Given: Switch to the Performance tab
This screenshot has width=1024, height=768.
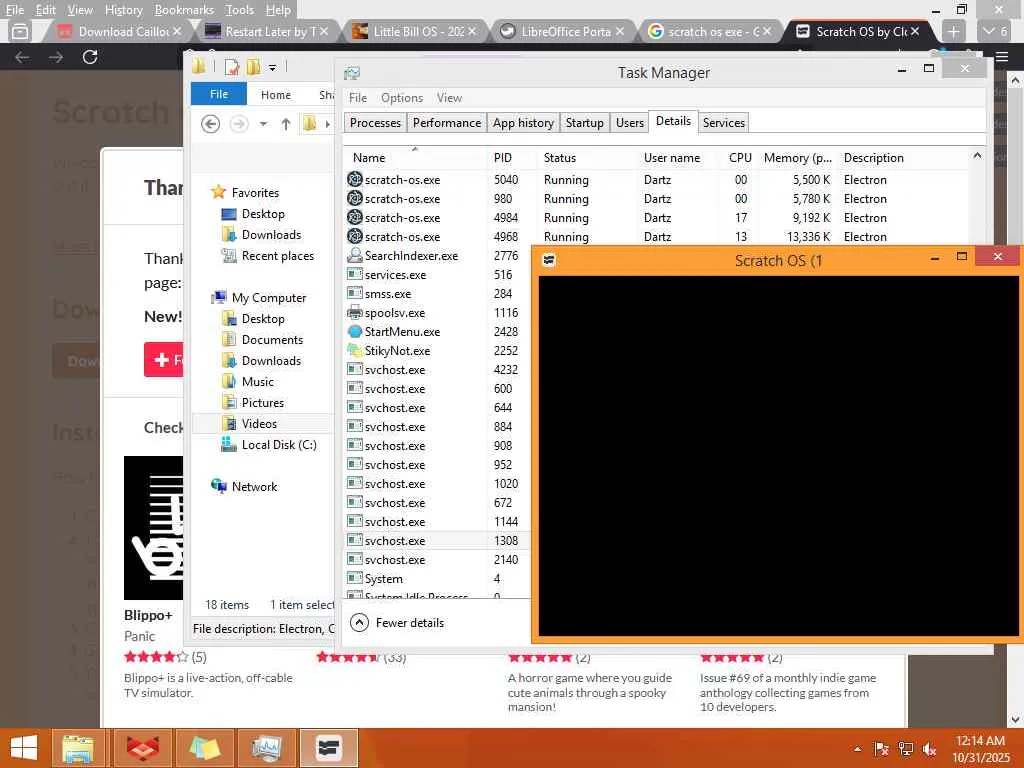Looking at the screenshot, I should pyautogui.click(x=447, y=123).
